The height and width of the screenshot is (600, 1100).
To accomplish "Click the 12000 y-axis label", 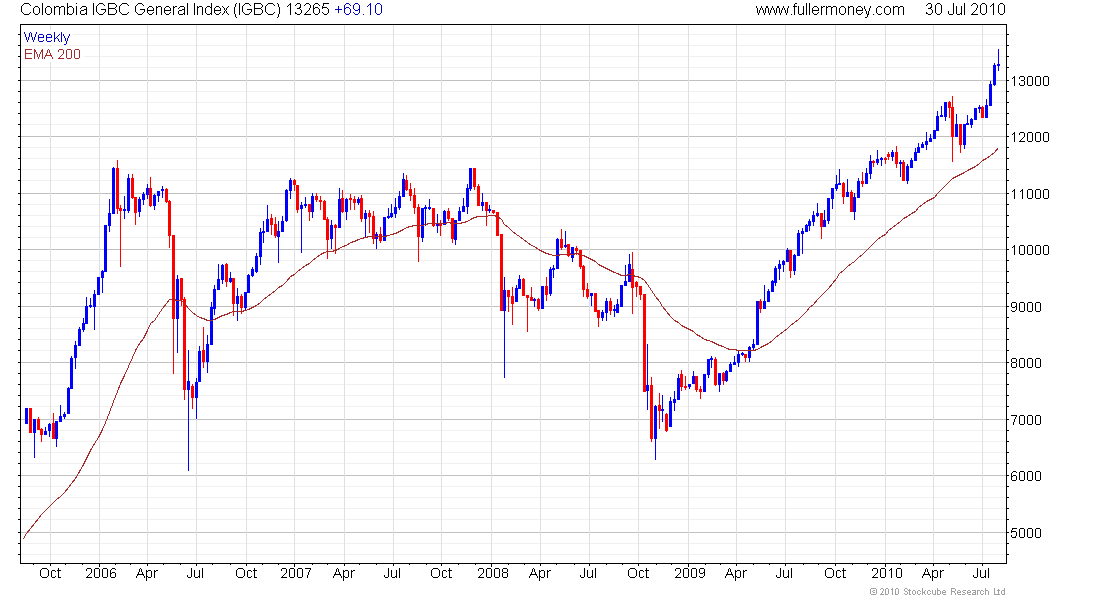I will coord(1030,138).
